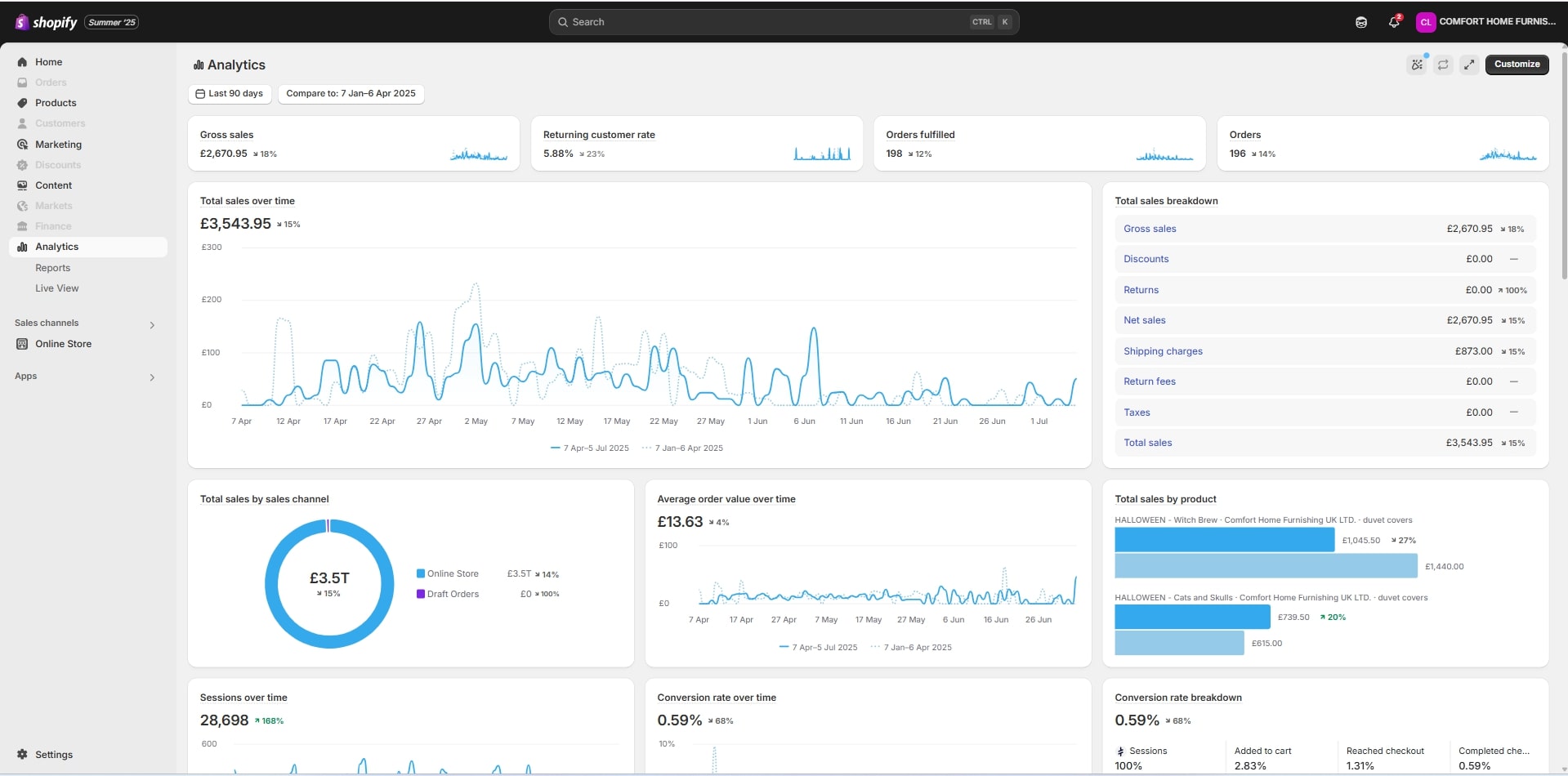This screenshot has width=1568, height=776.
Task: Click the Orders icon in the sidebar
Action: coord(22,83)
